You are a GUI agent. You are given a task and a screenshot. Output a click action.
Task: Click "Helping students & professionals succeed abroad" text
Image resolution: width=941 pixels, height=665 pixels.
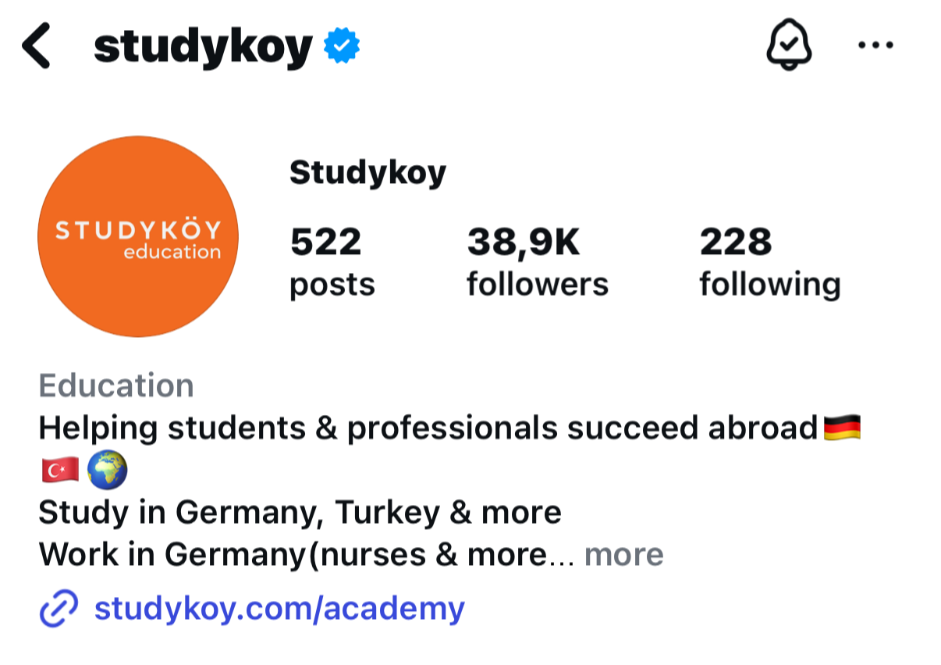[x=428, y=428]
